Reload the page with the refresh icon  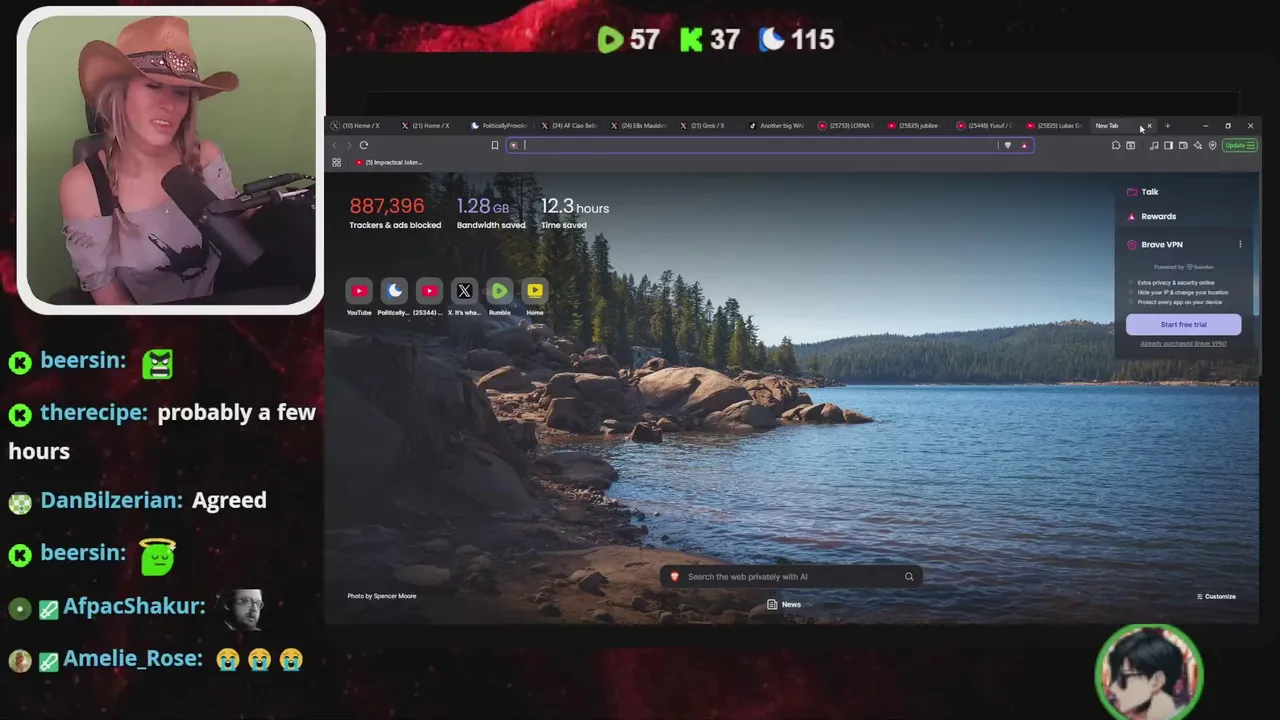[364, 145]
